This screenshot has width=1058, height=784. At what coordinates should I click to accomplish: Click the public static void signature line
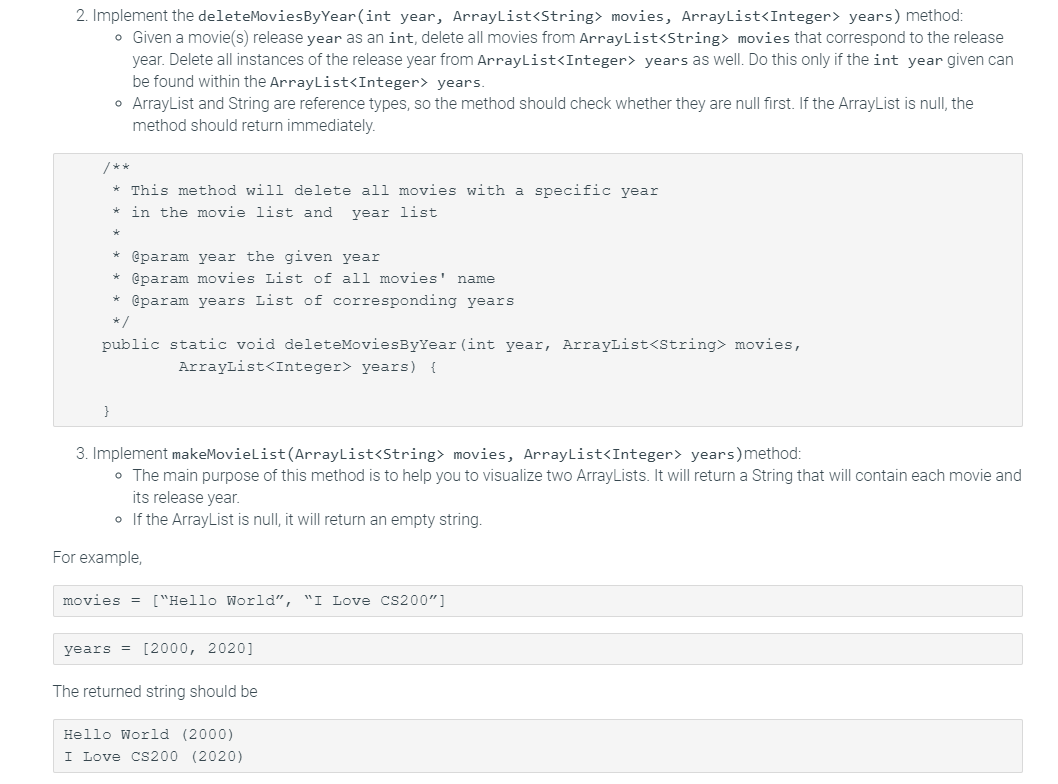click(451, 345)
